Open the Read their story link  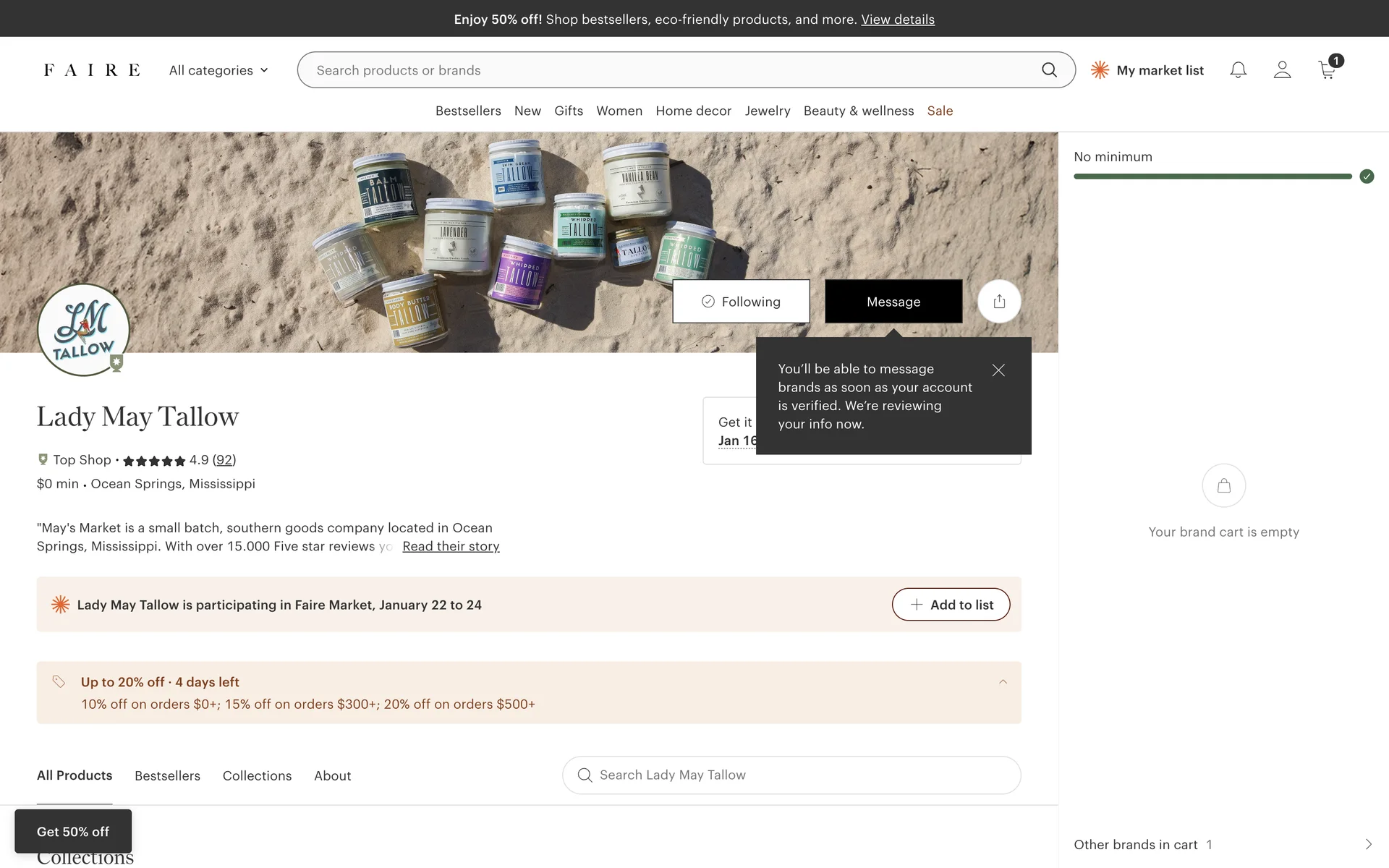point(451,546)
